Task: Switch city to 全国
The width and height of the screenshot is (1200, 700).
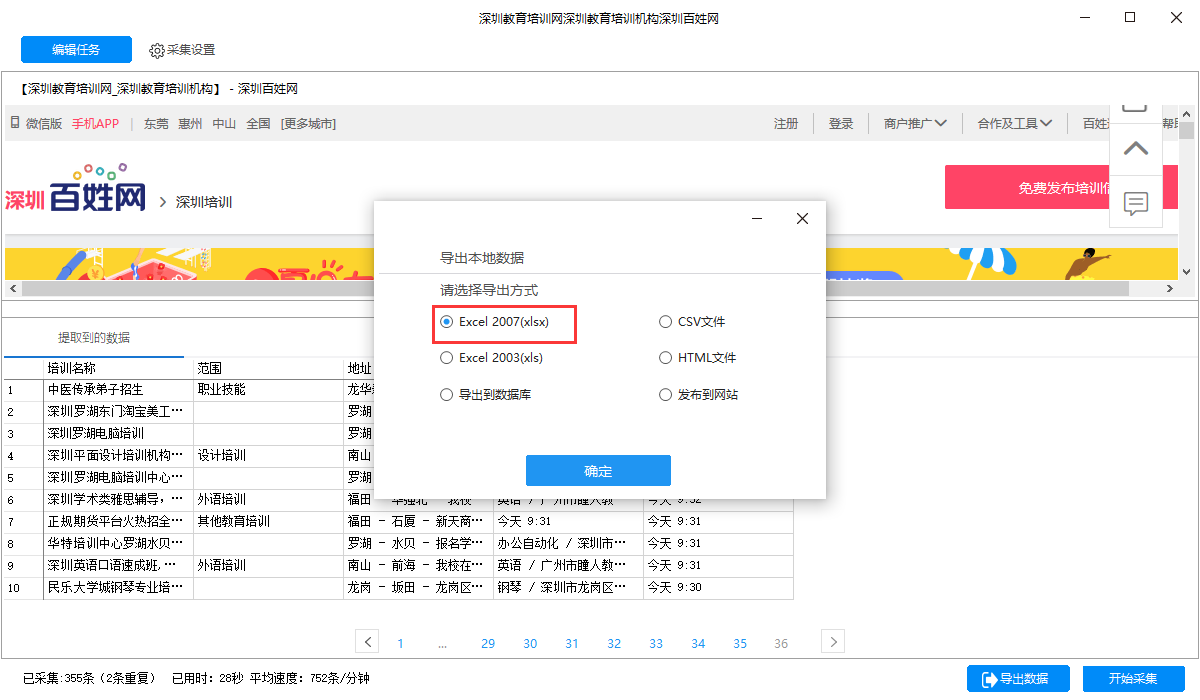Action: click(258, 124)
